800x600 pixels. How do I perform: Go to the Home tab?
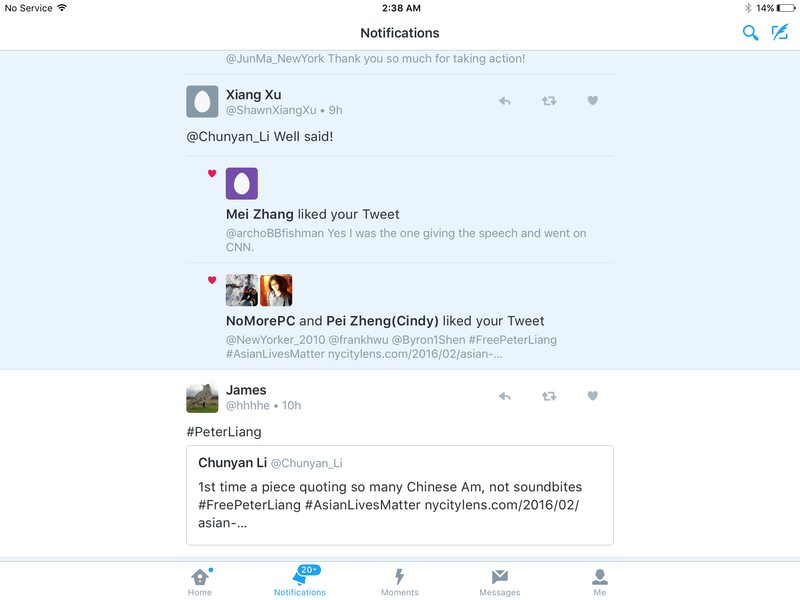tap(200, 582)
